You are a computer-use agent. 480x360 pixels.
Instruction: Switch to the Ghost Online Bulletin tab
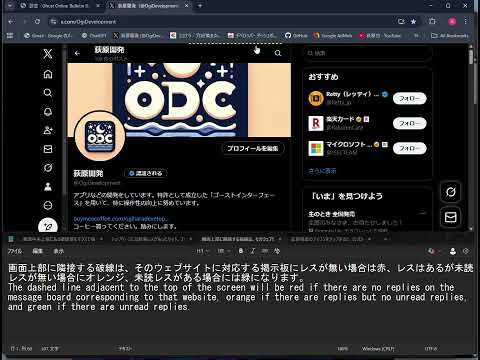point(57,6)
